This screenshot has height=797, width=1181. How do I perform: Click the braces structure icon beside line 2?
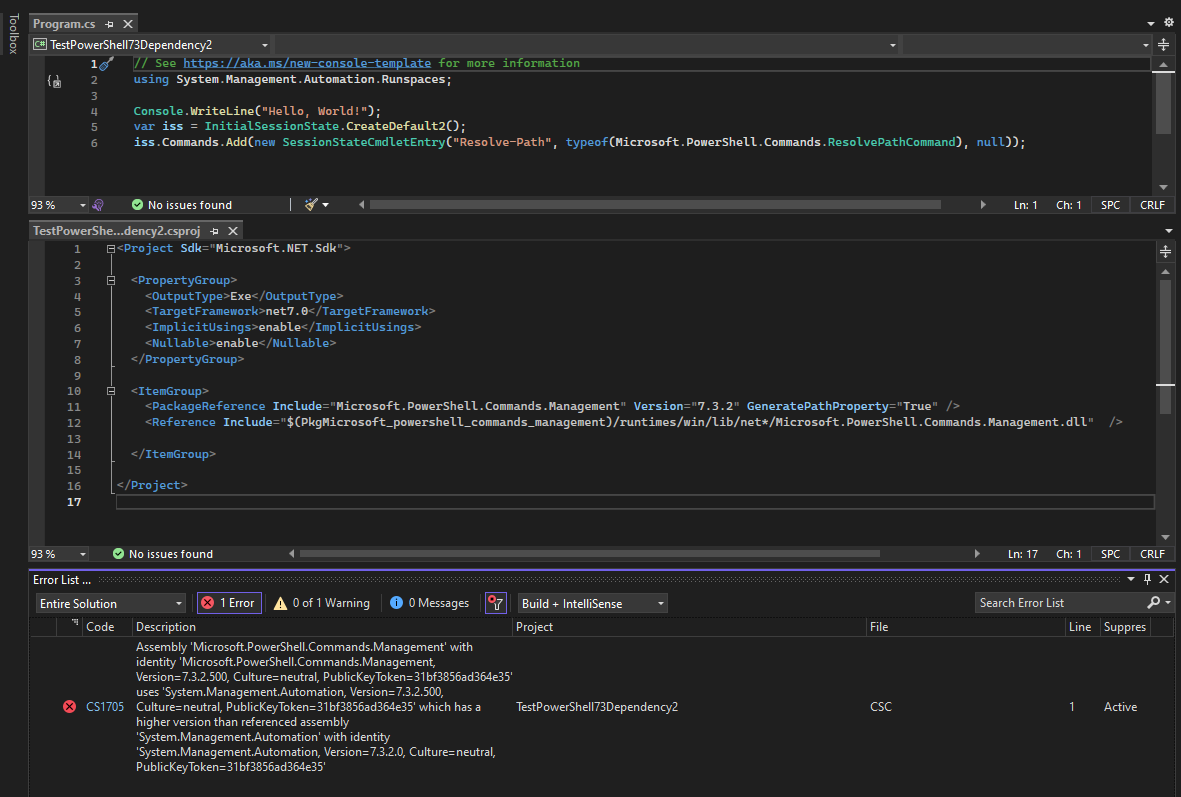54,80
